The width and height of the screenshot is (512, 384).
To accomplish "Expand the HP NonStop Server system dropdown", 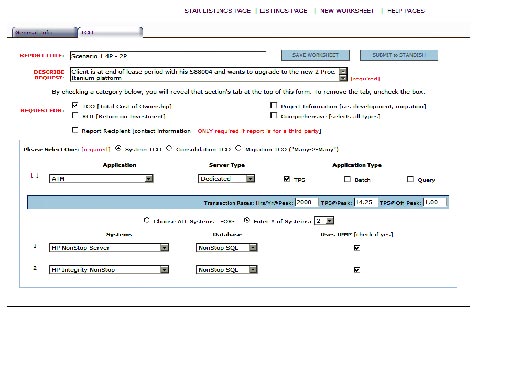I will 109,248.
